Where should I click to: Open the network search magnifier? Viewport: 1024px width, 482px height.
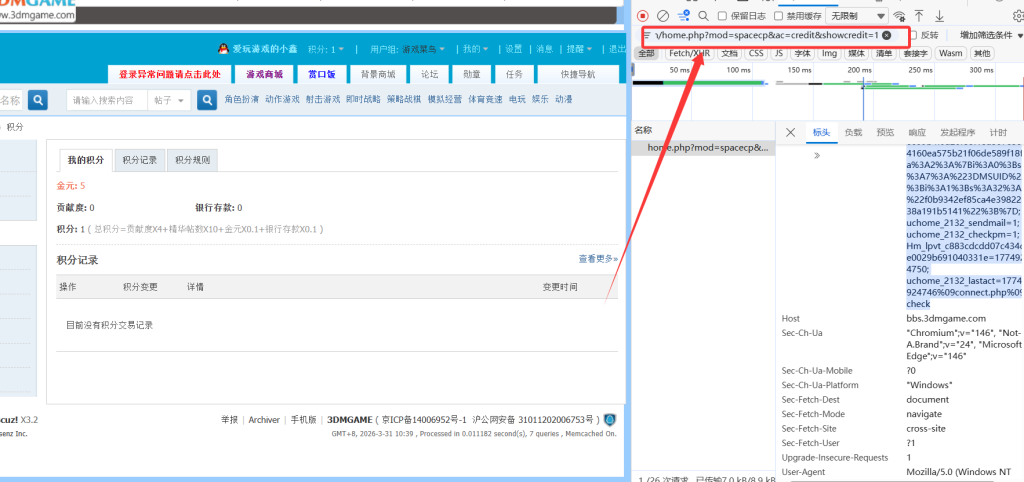pyautogui.click(x=704, y=16)
